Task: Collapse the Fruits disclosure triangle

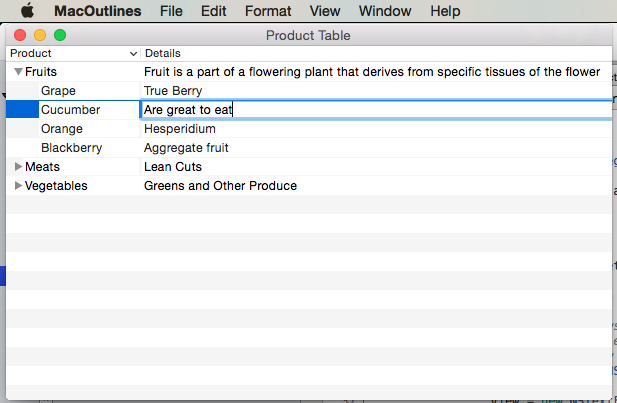Action: pos(18,72)
